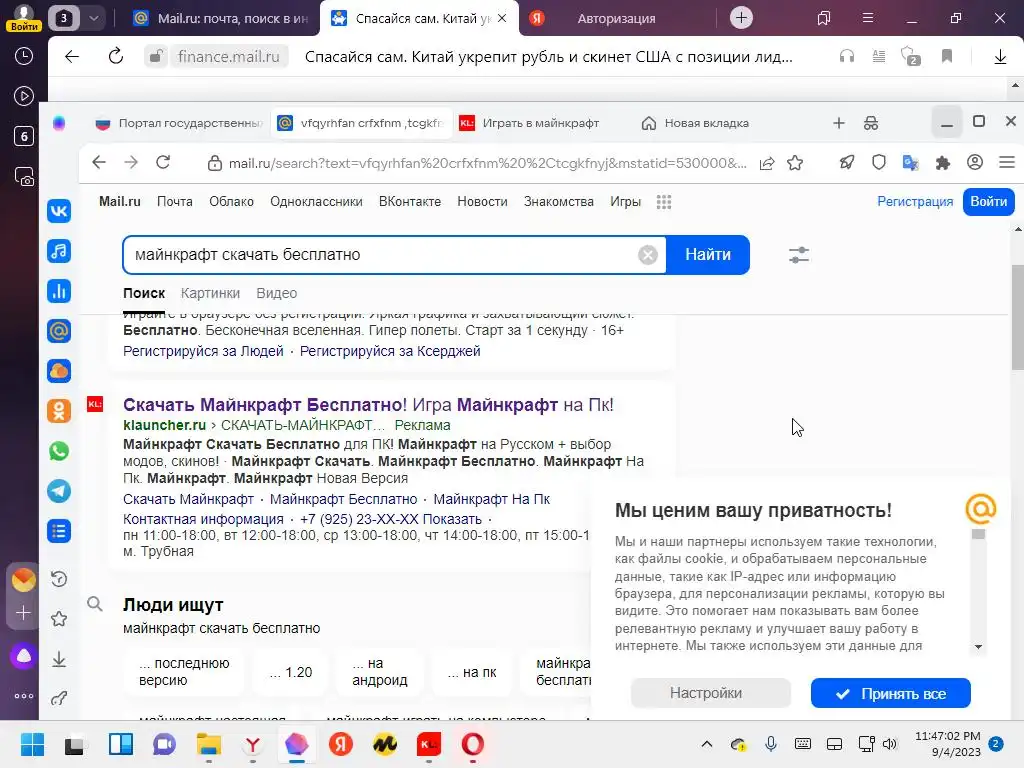Open the profile account icon

tap(975, 163)
